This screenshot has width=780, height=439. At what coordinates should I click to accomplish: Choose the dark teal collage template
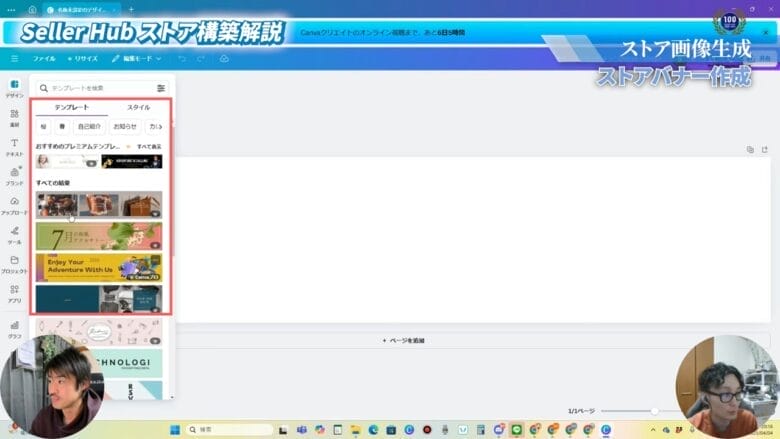point(99,299)
